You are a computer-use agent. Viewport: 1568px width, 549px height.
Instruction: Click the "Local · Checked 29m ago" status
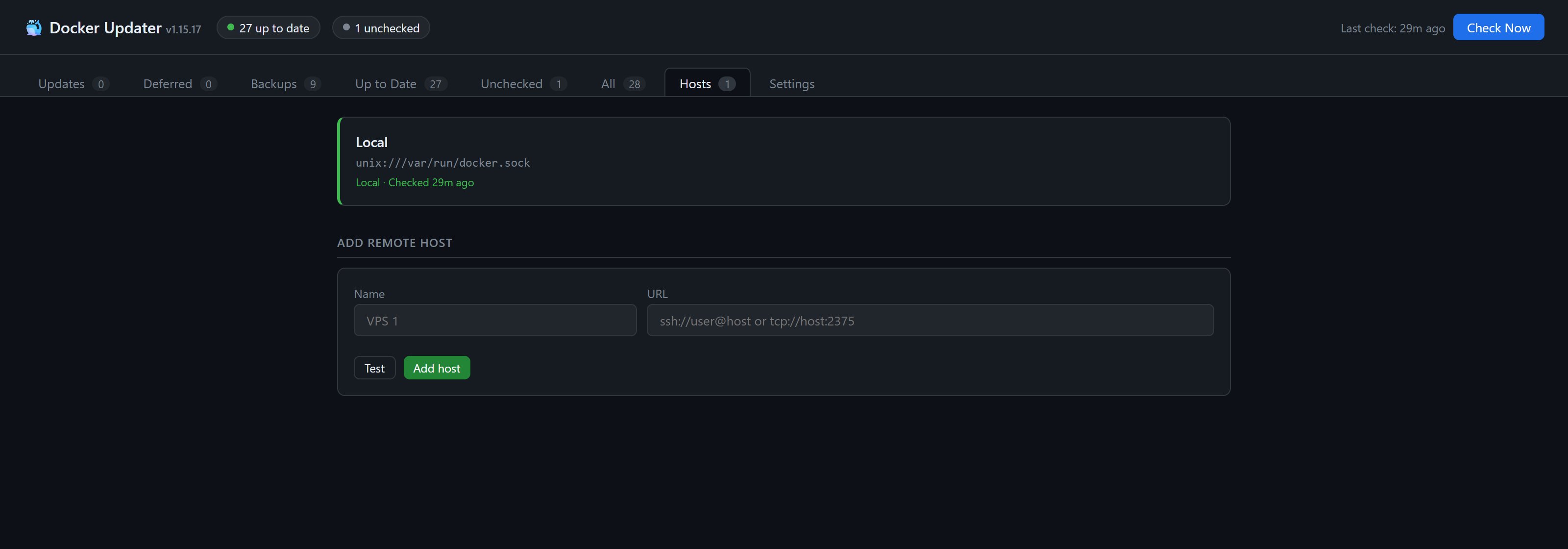click(x=415, y=183)
